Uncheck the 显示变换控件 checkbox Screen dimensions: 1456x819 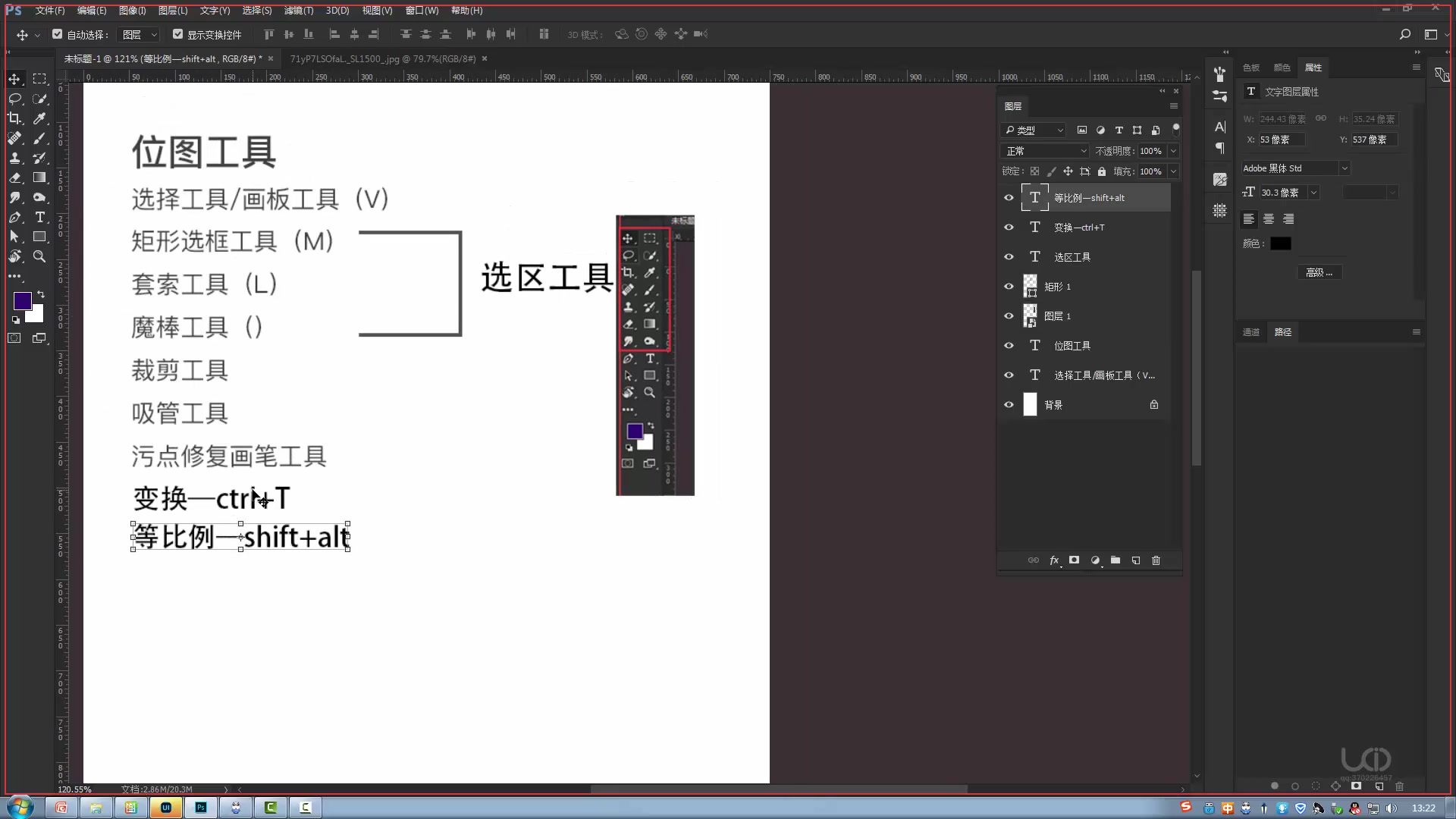coord(178,34)
